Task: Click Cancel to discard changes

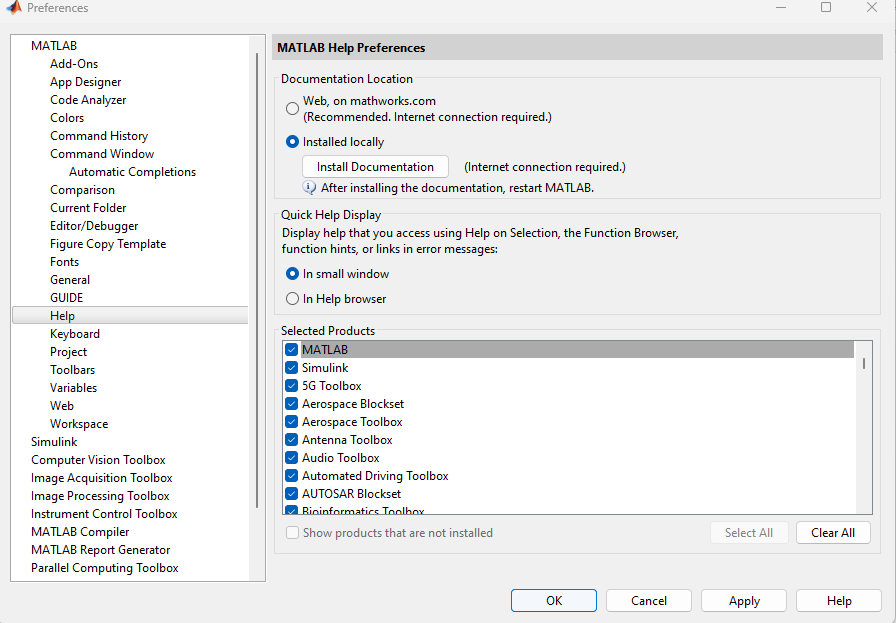Action: coord(649,601)
